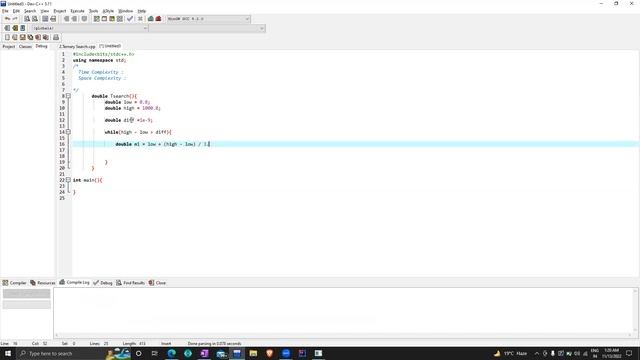Click the green profile analysis icon
The width and height of the screenshot is (640, 360).
[151, 19]
